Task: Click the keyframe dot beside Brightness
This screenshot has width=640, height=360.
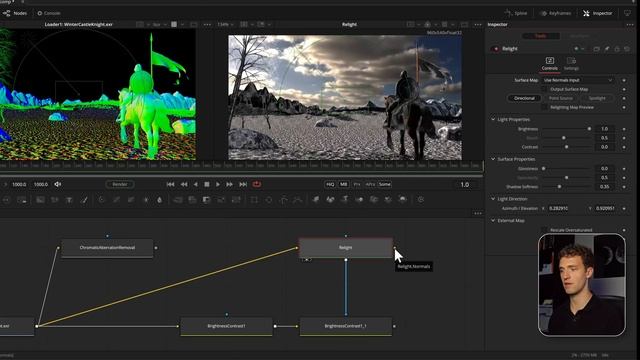Action: coord(624,129)
